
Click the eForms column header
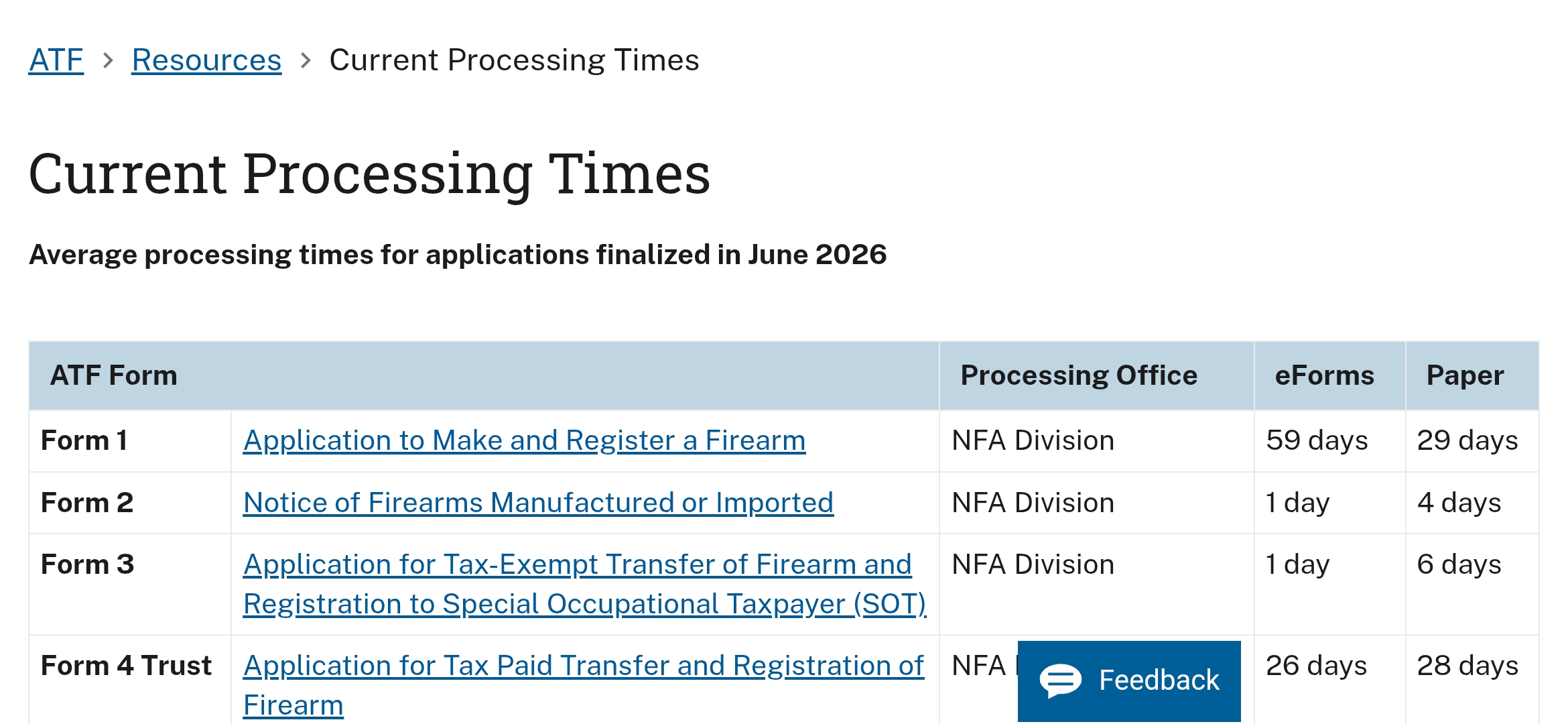pyautogui.click(x=1324, y=375)
